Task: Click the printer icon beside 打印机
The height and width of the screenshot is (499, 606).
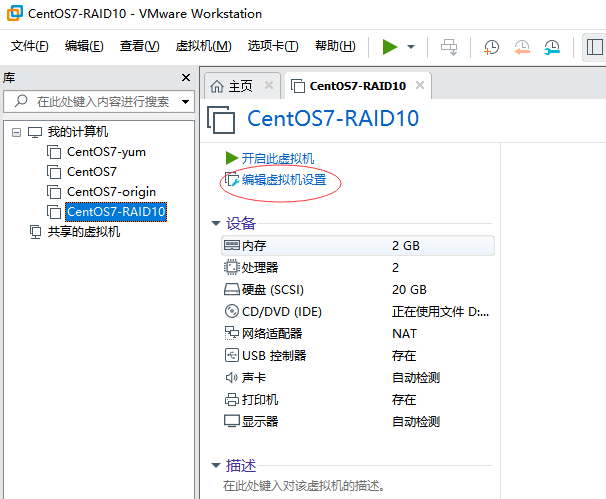Action: [232, 400]
